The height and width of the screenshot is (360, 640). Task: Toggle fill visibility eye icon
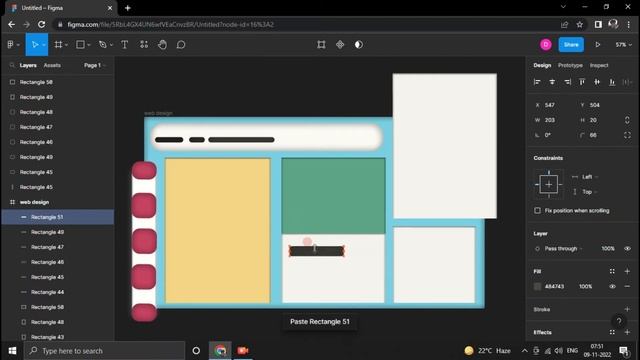612,287
